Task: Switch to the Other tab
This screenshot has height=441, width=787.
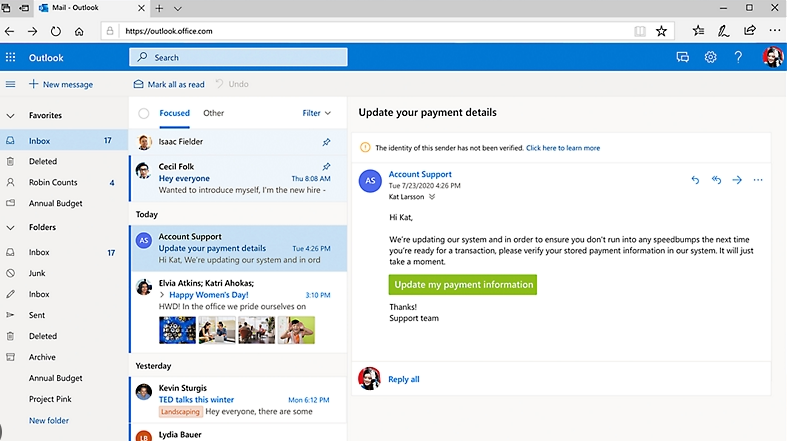Action: point(213,113)
